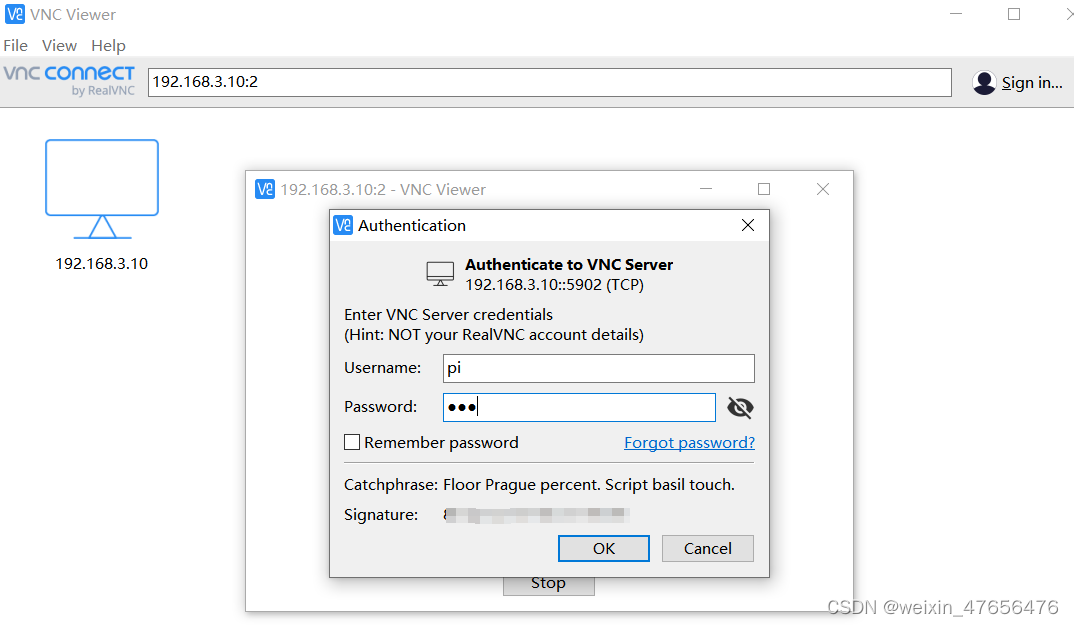Viewport: 1074px width, 626px height.
Task: Click the blurred Signature value
Action: point(536,515)
